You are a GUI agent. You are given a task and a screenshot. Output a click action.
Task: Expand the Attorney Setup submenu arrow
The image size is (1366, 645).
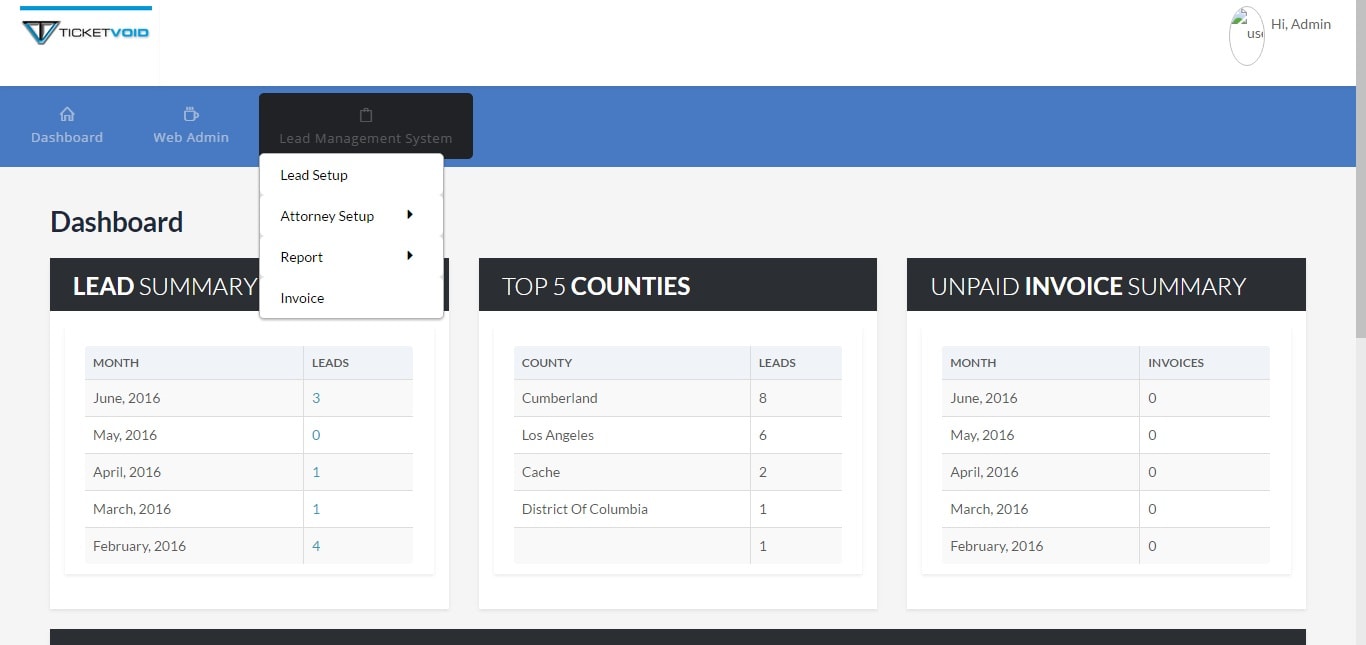tap(410, 215)
